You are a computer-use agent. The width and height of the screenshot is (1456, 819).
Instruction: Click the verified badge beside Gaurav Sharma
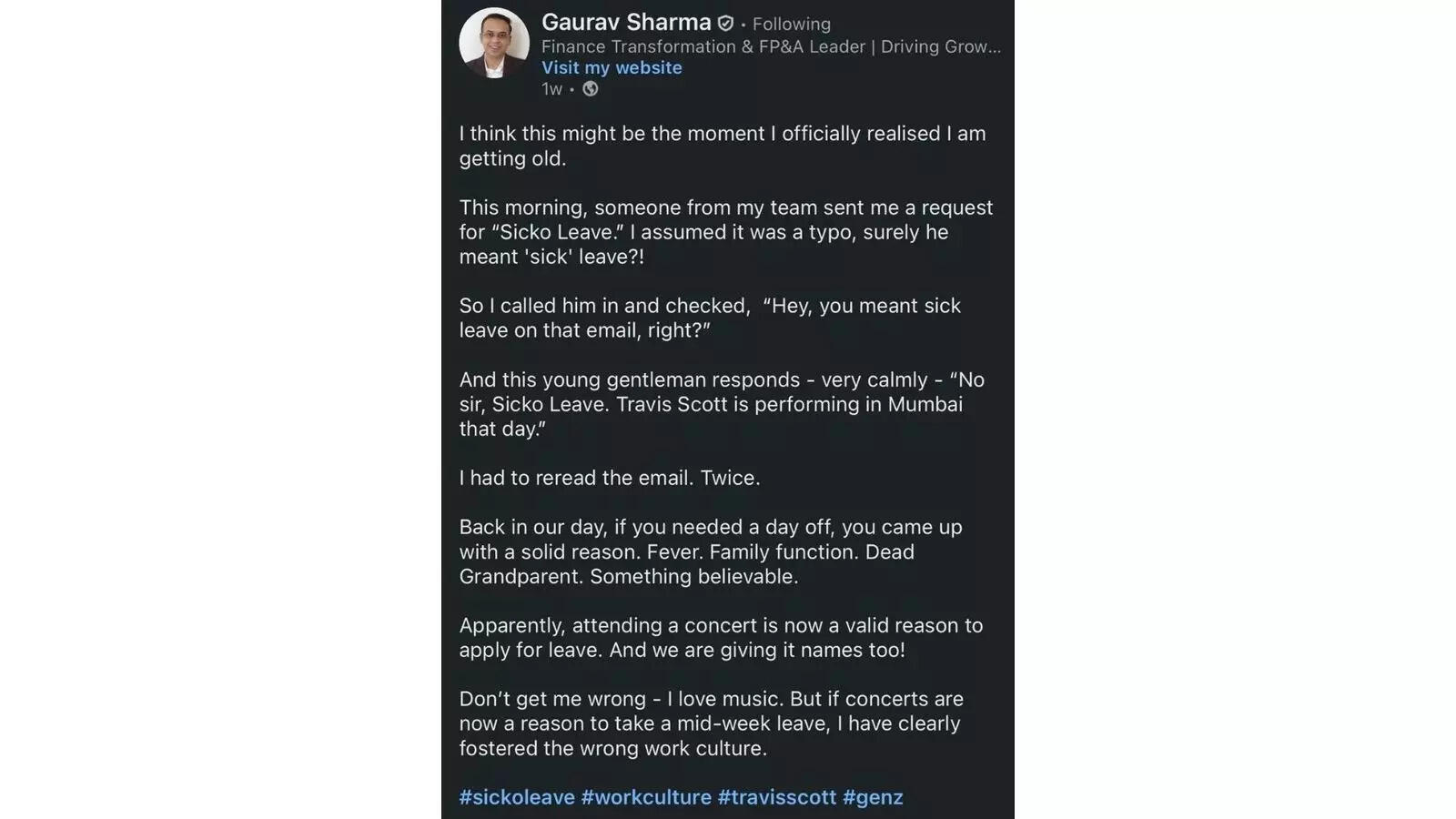(x=725, y=24)
